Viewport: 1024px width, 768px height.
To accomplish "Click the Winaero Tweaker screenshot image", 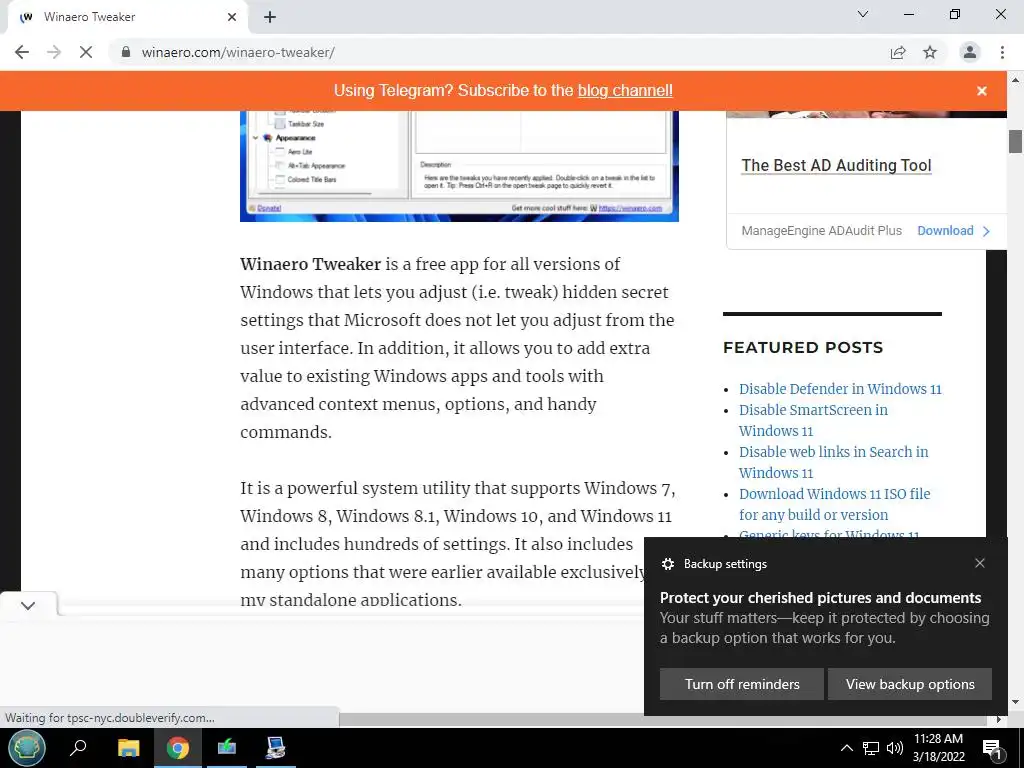I will [459, 166].
